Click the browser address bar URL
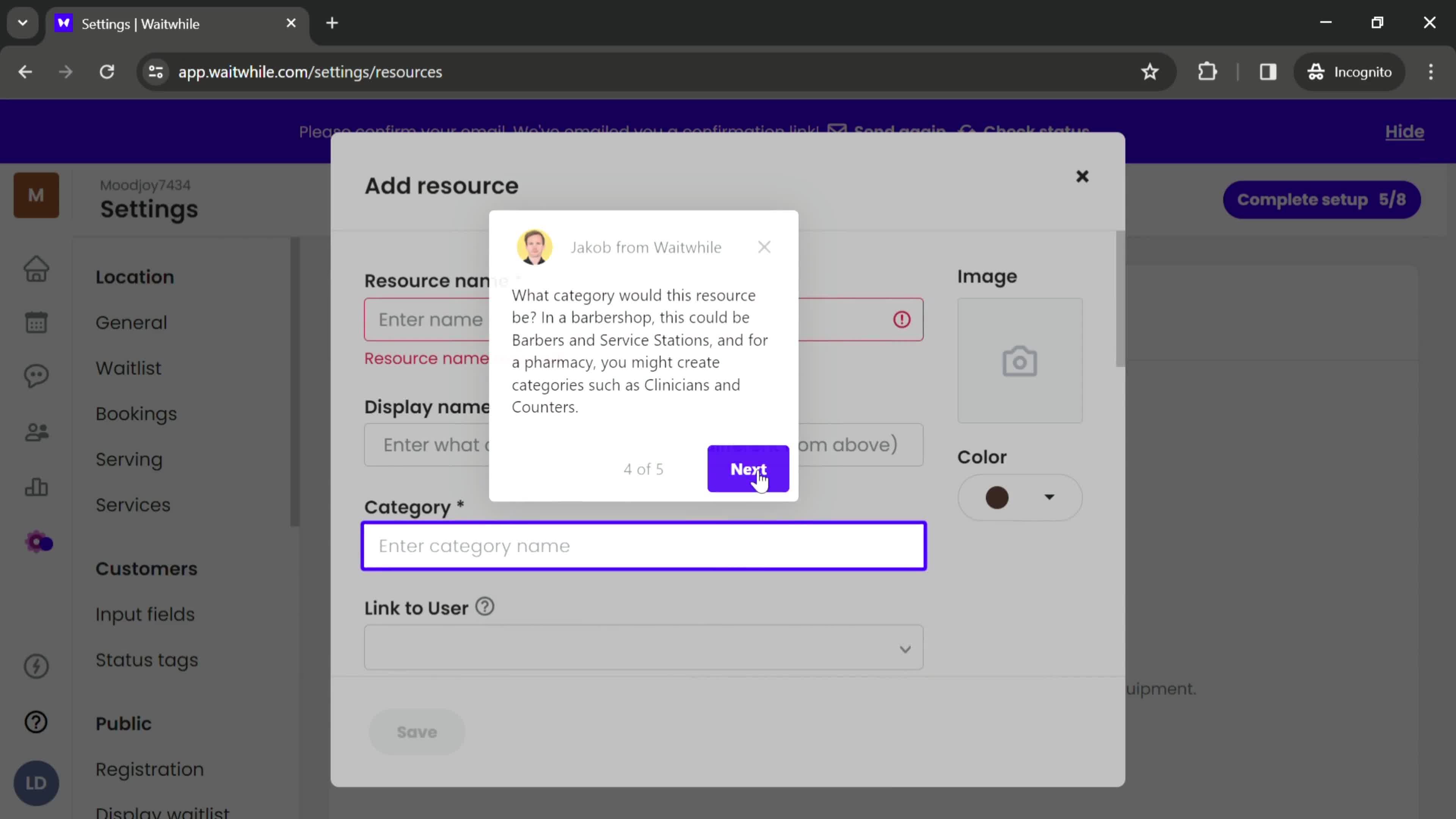The image size is (1456, 819). pos(310,72)
